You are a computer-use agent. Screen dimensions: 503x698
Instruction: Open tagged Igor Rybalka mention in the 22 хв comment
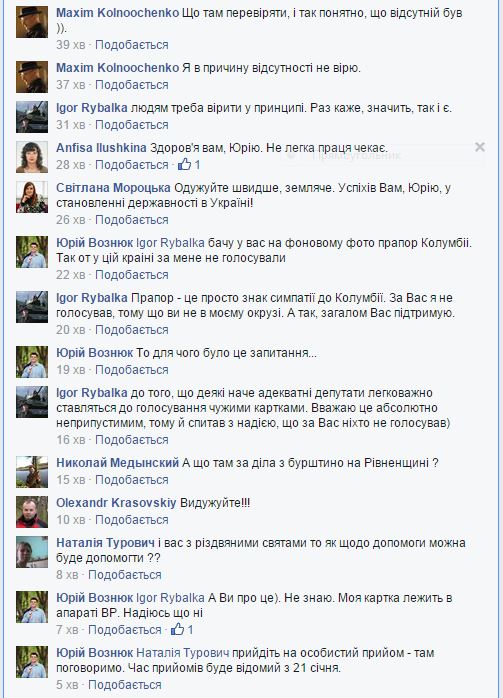(x=170, y=243)
